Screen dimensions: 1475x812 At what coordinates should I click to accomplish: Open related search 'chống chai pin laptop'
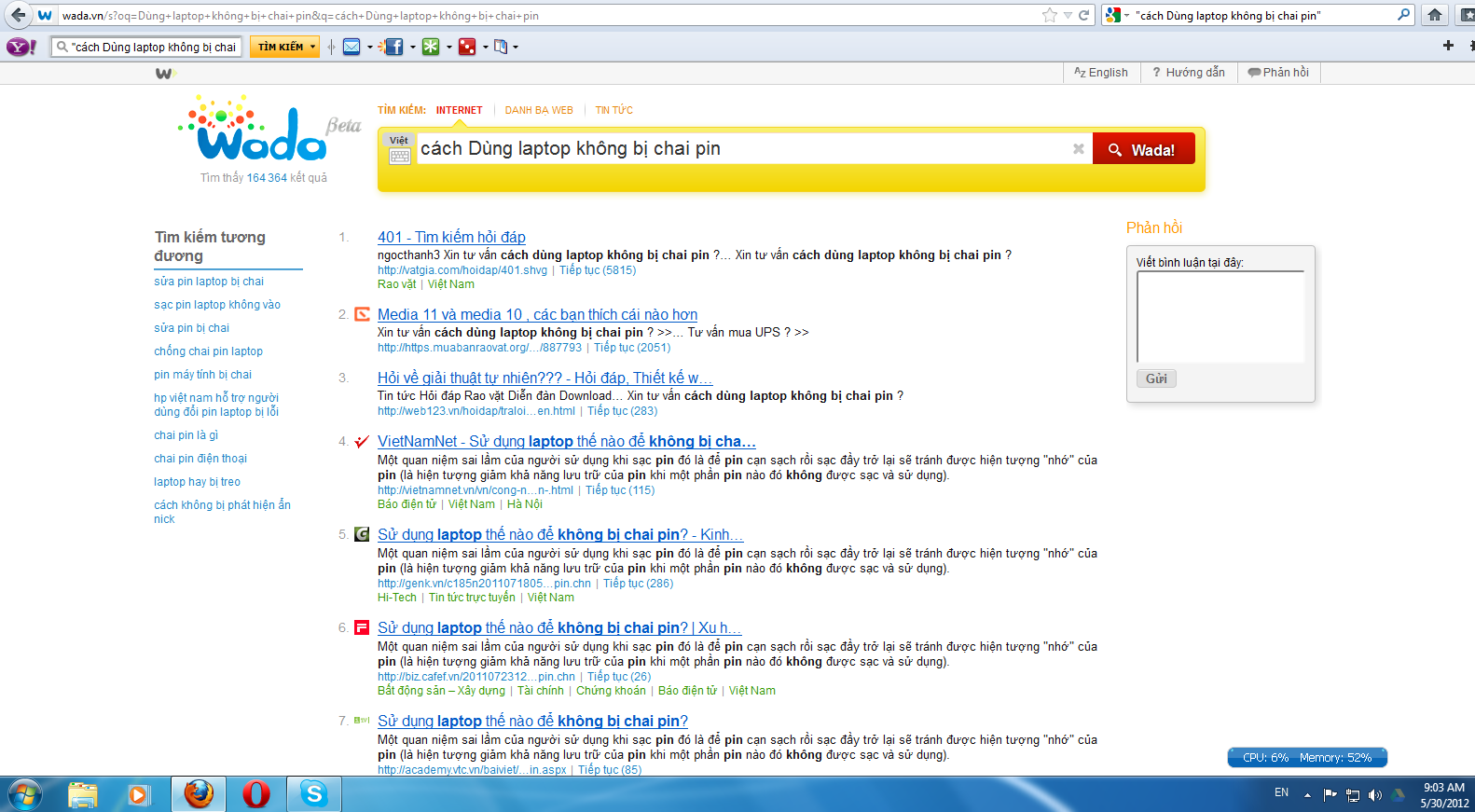click(x=209, y=351)
